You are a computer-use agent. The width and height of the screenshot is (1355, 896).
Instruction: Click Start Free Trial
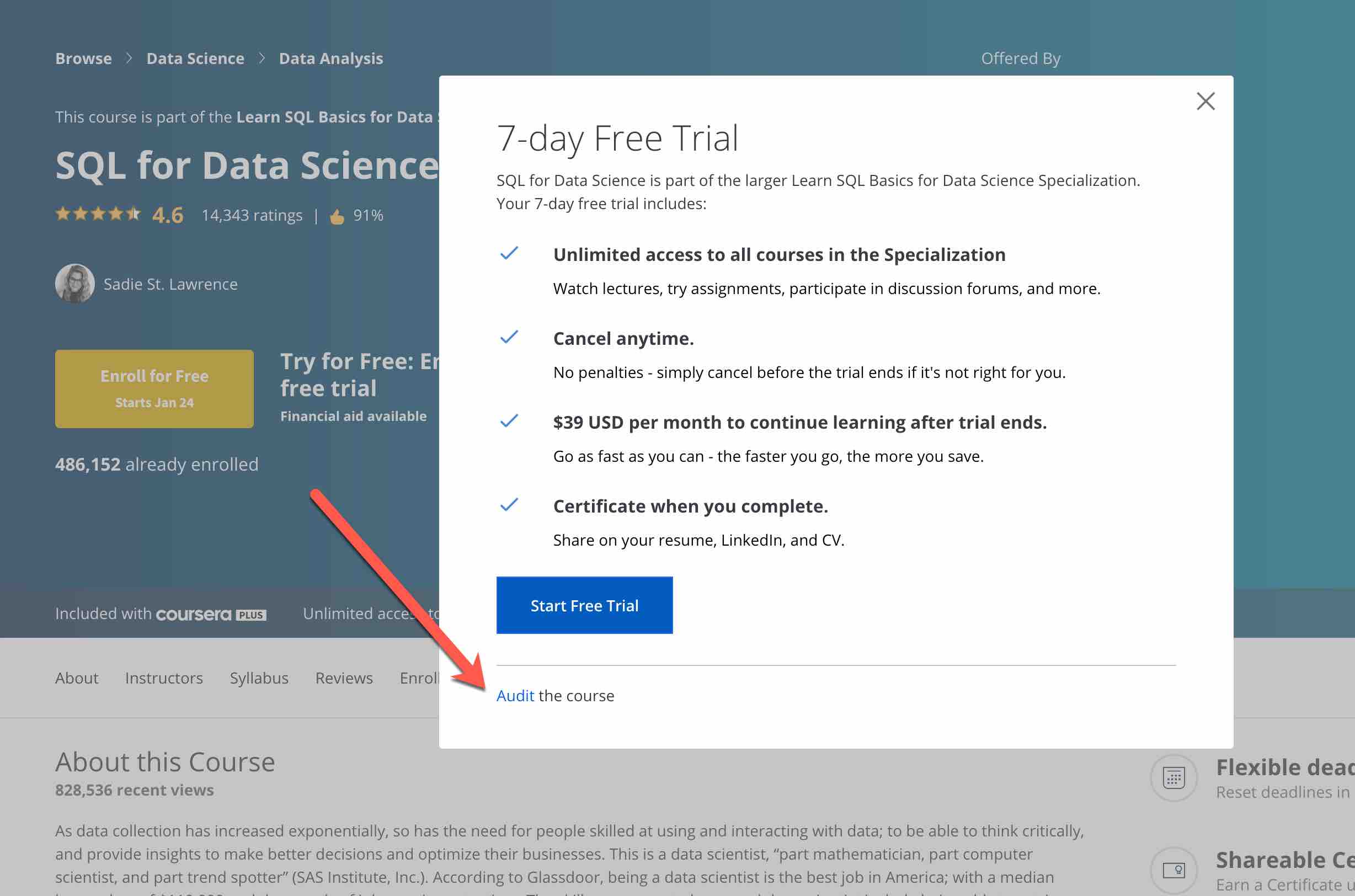coord(584,605)
